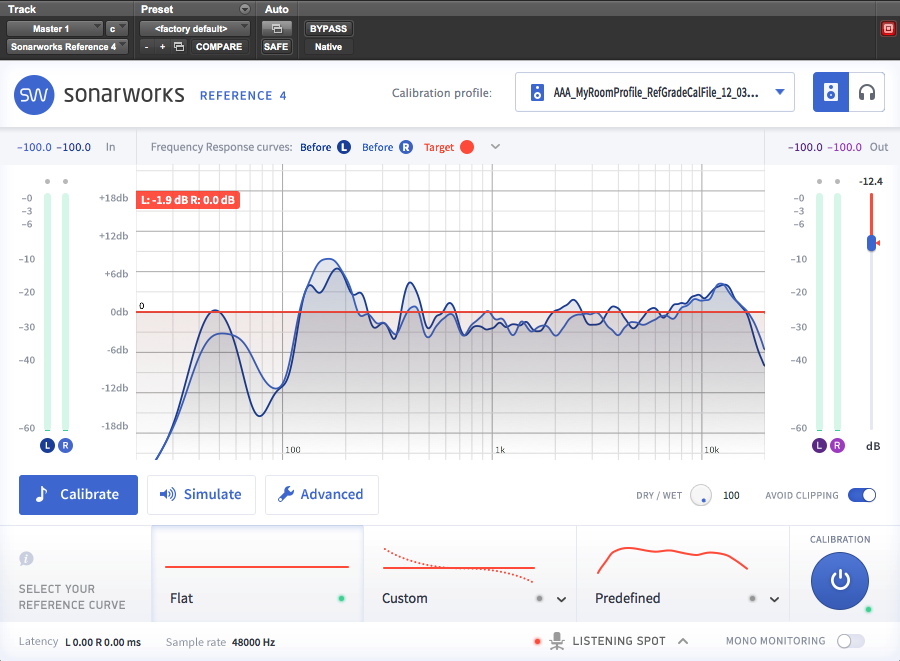Click the calibration power button

click(x=840, y=580)
